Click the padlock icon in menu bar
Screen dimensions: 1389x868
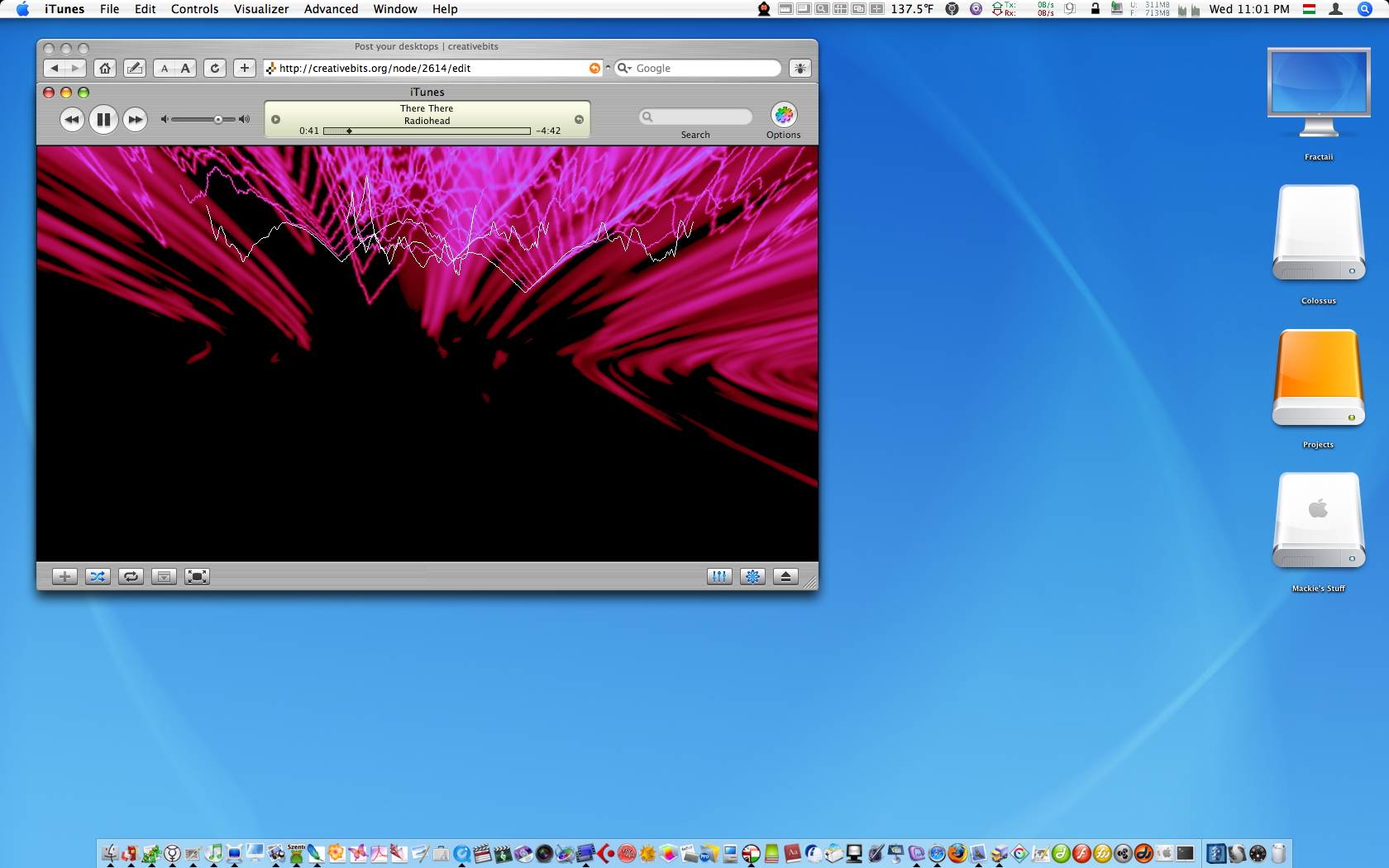1095,9
